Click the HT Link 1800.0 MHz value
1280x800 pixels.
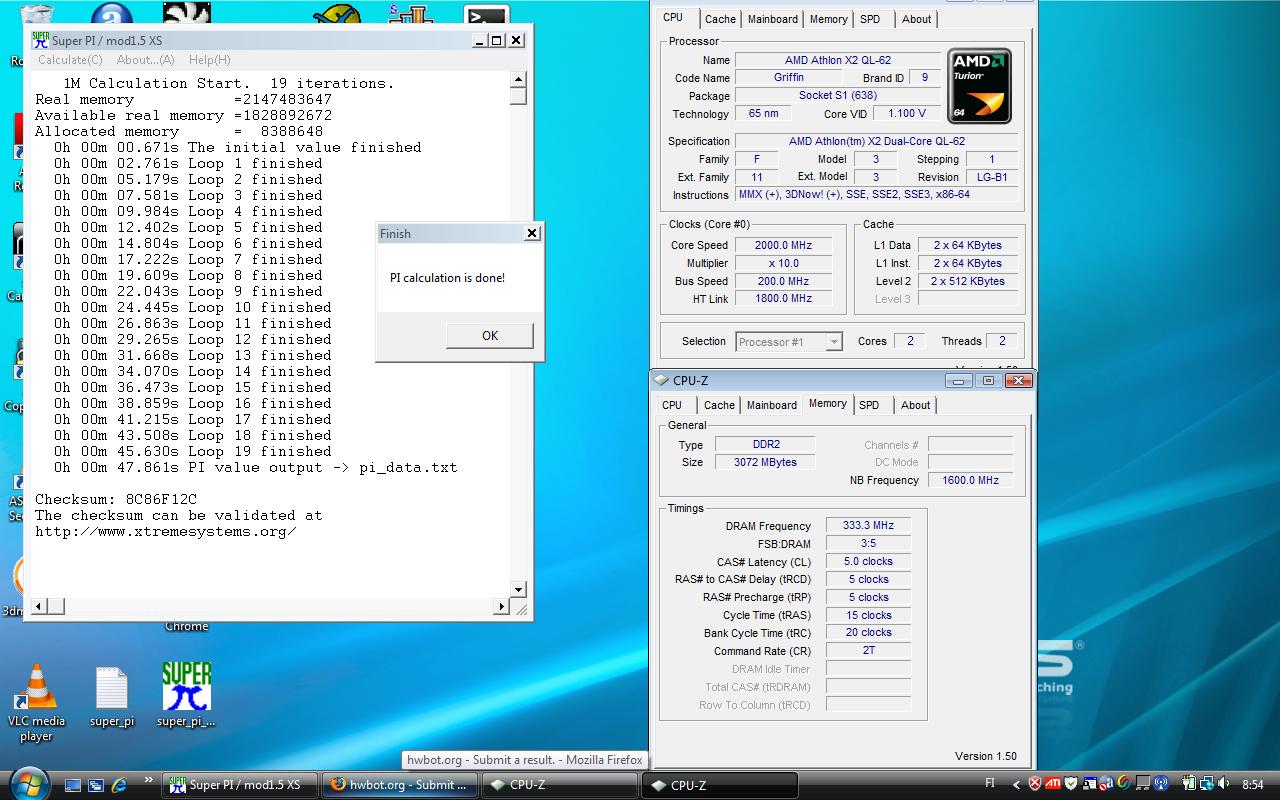pyautogui.click(x=783, y=298)
